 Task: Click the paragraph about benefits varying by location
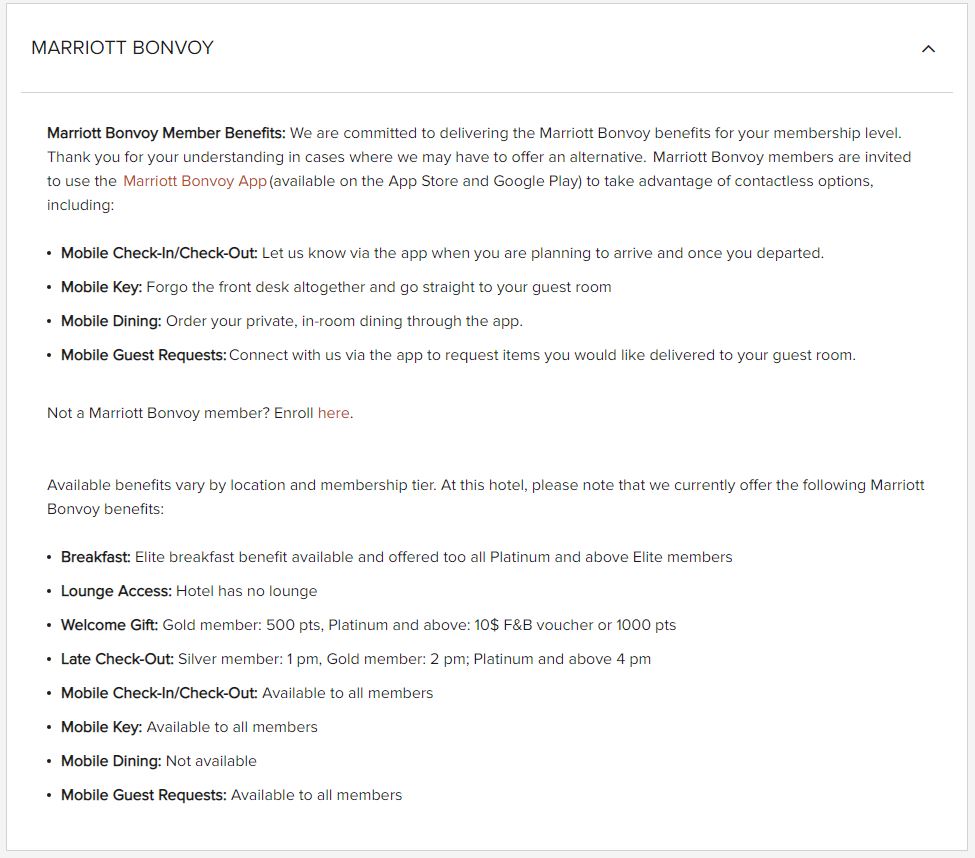486,496
